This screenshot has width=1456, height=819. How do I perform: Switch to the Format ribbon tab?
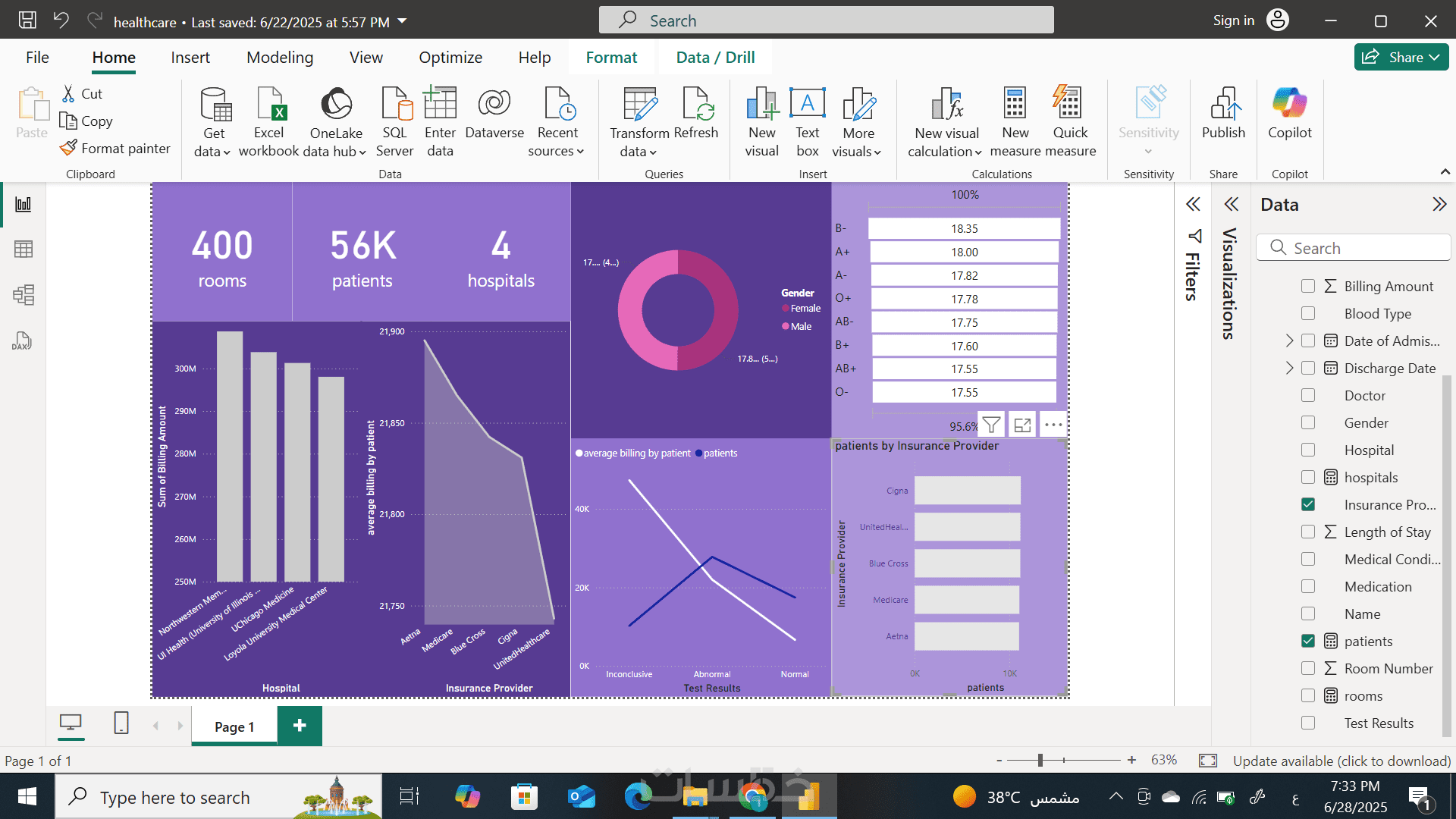tap(611, 58)
